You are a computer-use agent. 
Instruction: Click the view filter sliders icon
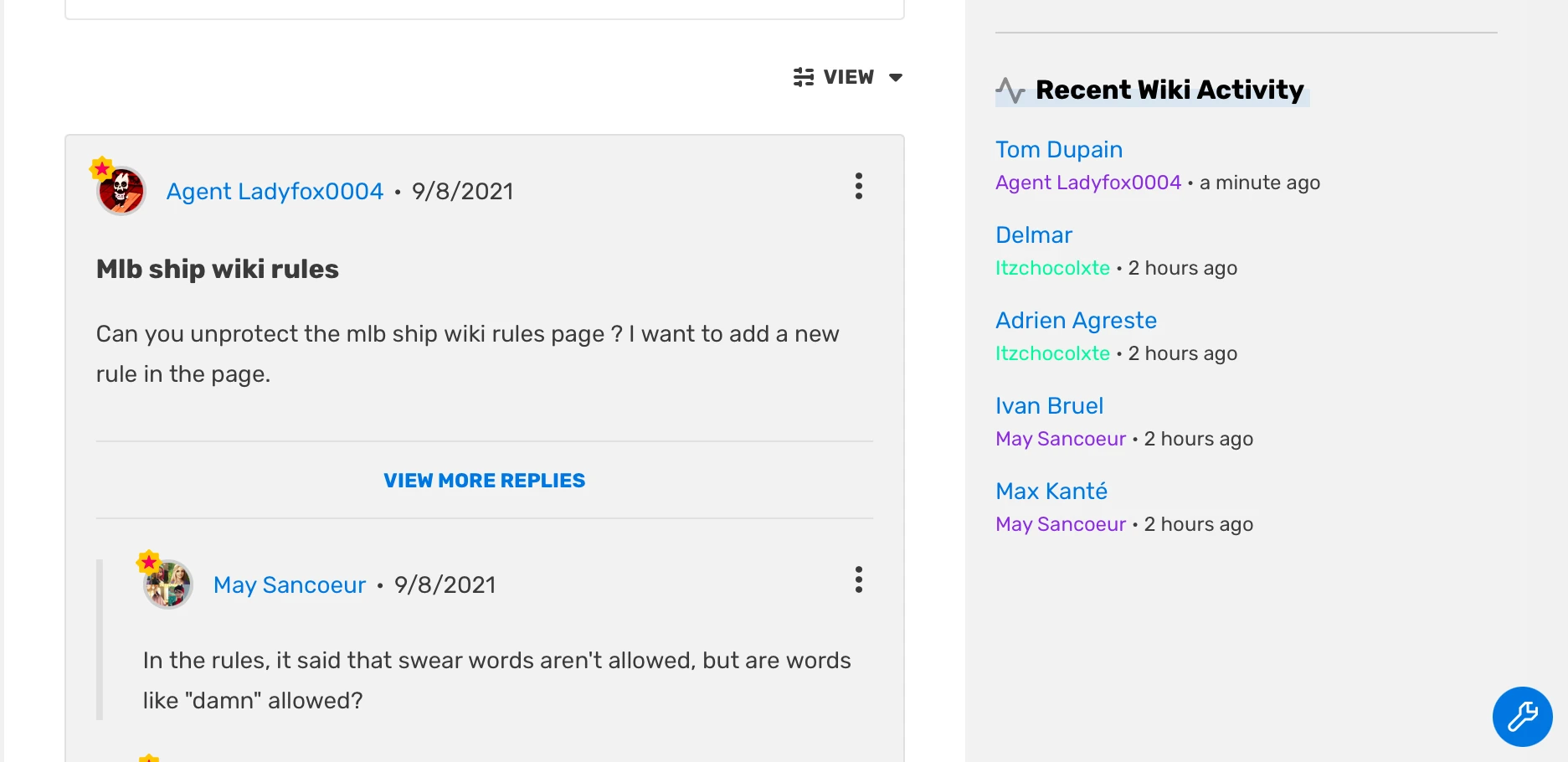(x=804, y=77)
